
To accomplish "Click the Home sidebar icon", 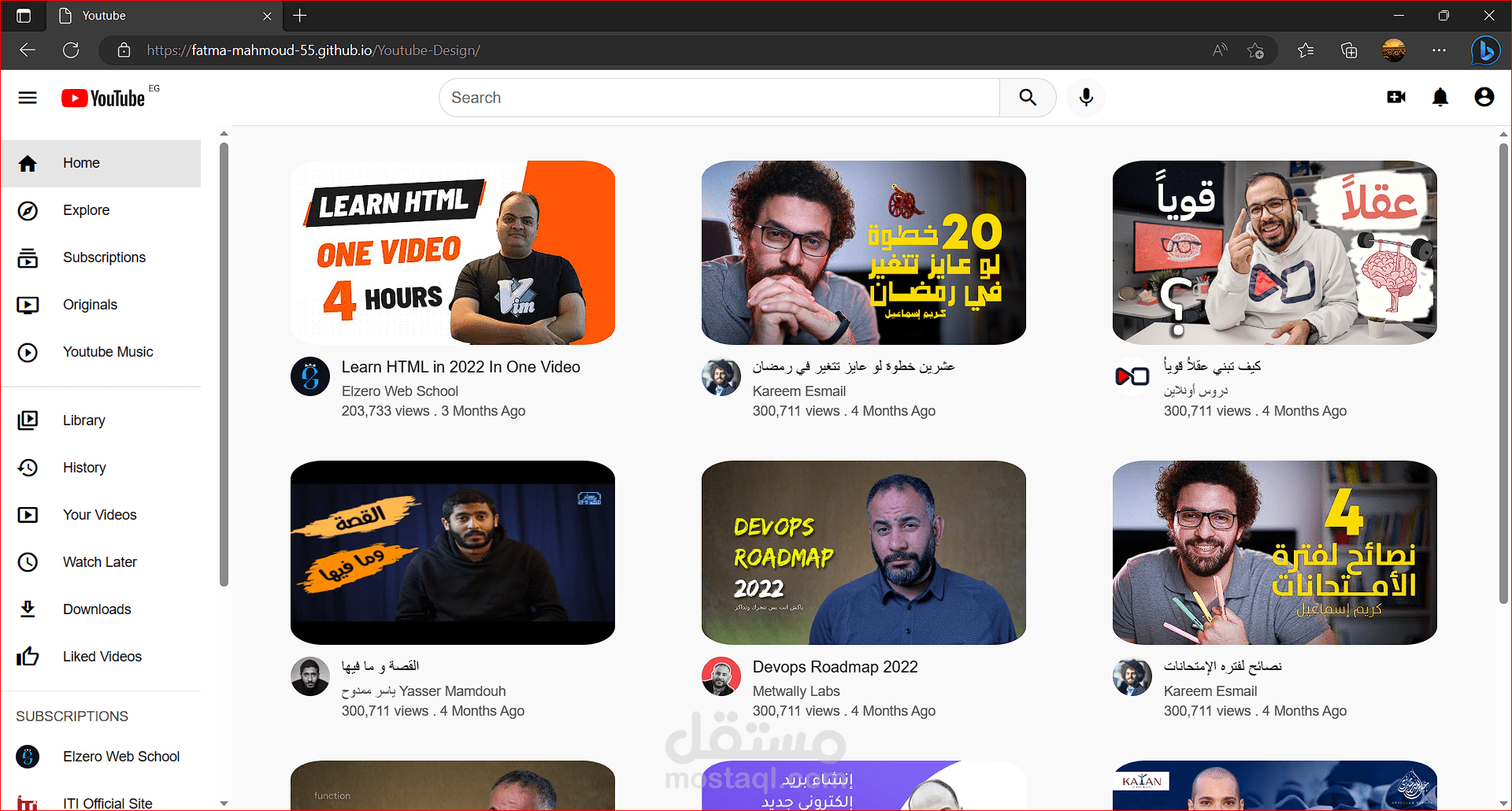I will tap(28, 163).
